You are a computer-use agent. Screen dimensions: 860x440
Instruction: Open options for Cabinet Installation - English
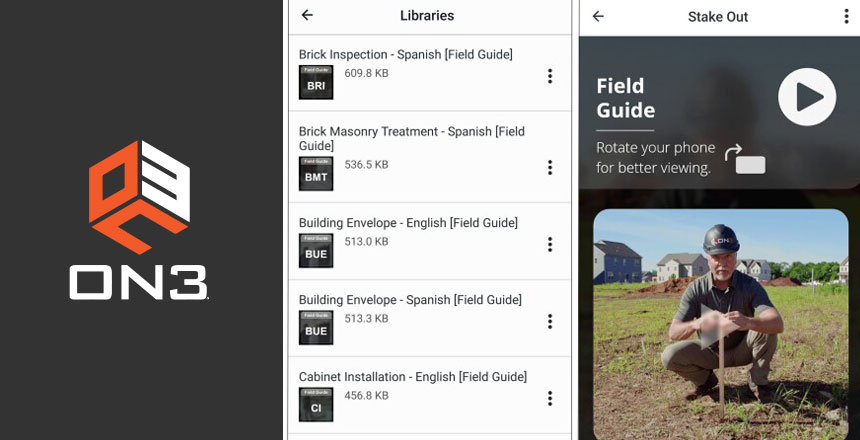pos(550,398)
